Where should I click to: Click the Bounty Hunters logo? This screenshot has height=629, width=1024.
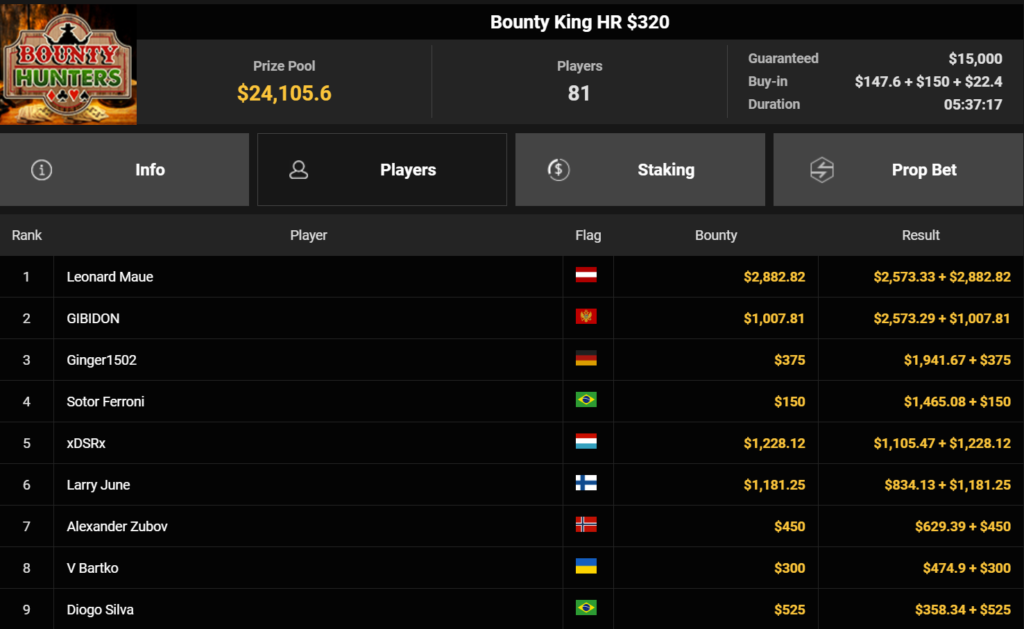68,64
